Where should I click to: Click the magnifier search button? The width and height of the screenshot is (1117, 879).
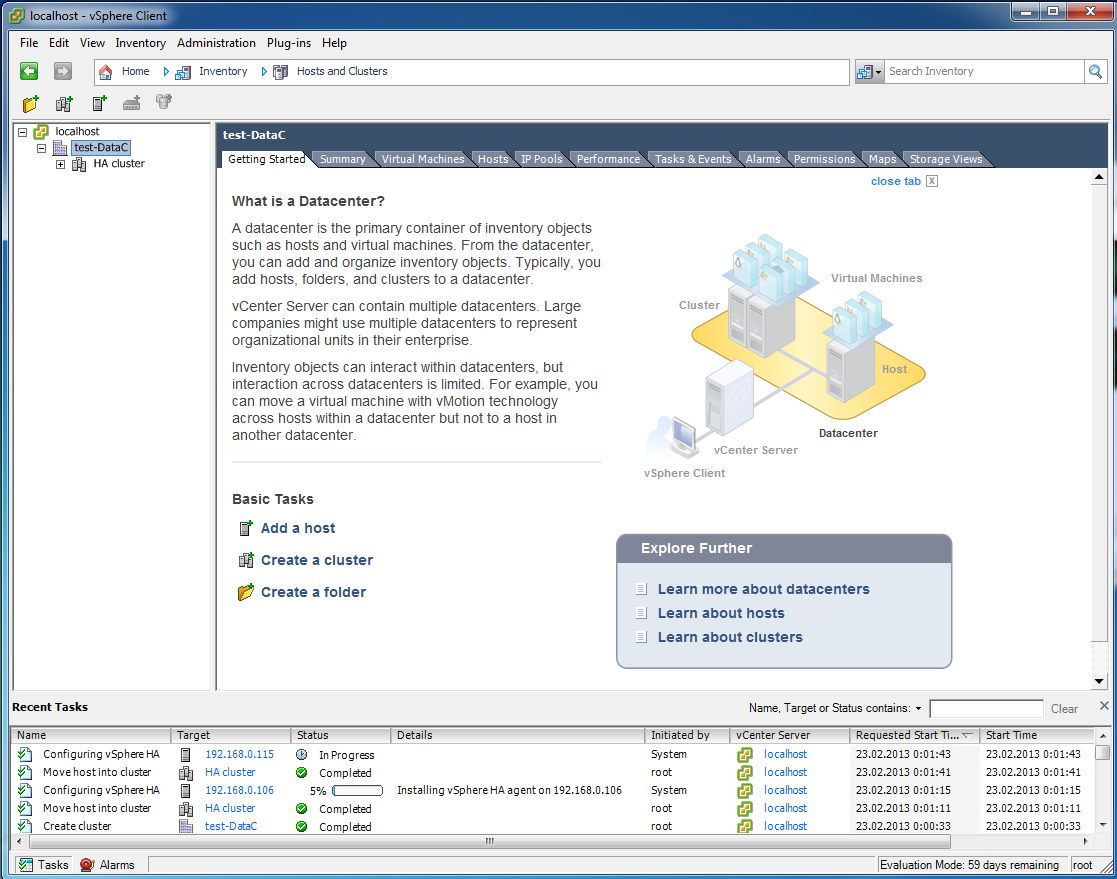[x=1096, y=71]
